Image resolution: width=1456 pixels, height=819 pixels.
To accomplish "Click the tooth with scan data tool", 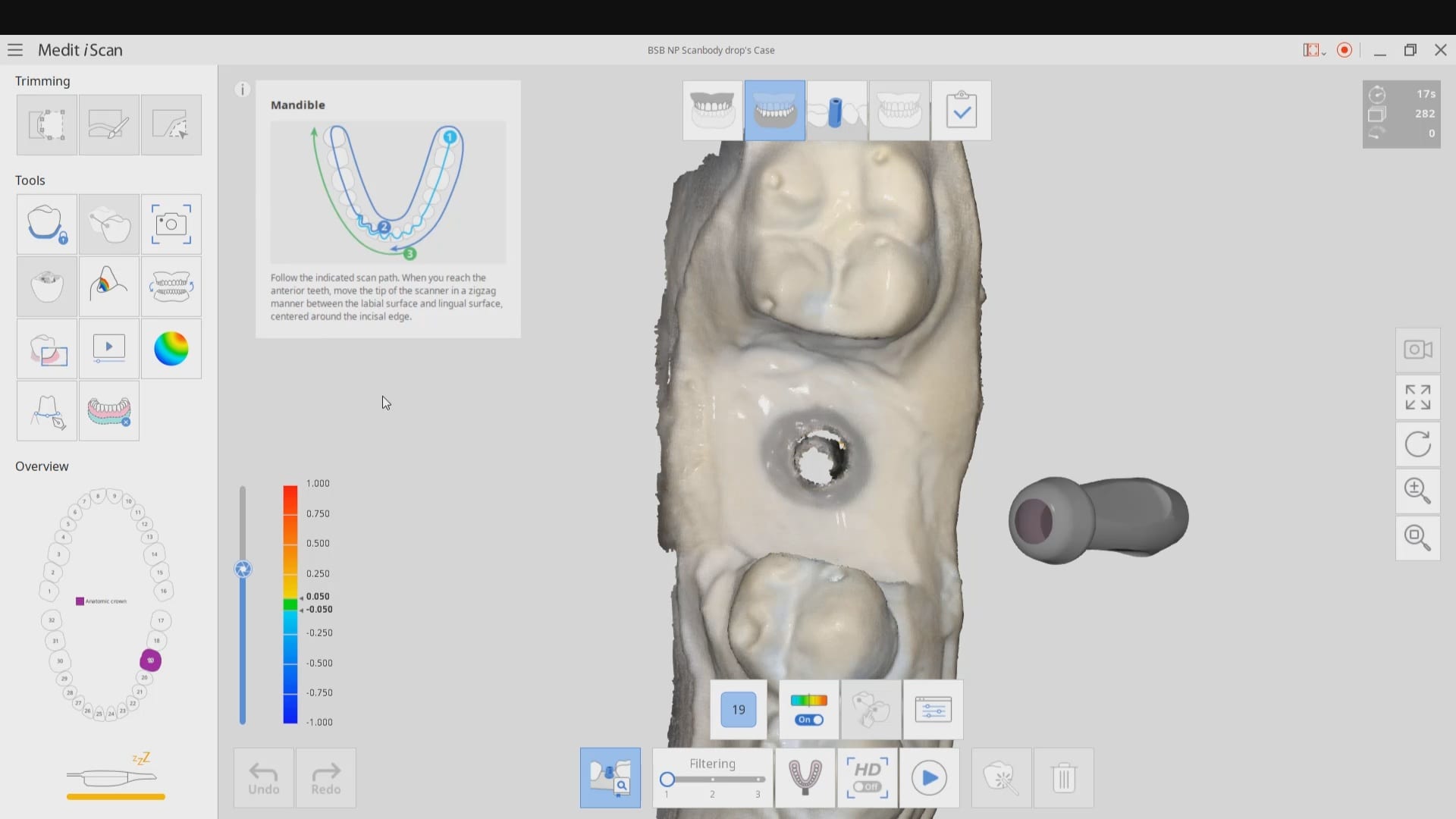I will click(47, 287).
